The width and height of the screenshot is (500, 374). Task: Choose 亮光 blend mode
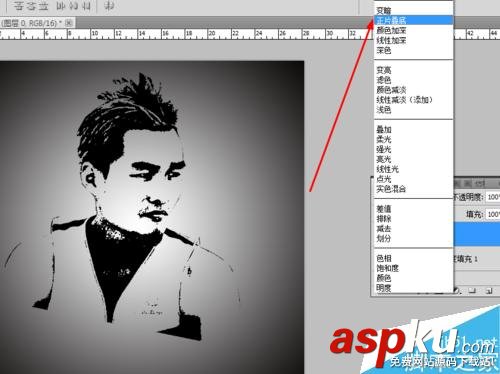(413, 159)
